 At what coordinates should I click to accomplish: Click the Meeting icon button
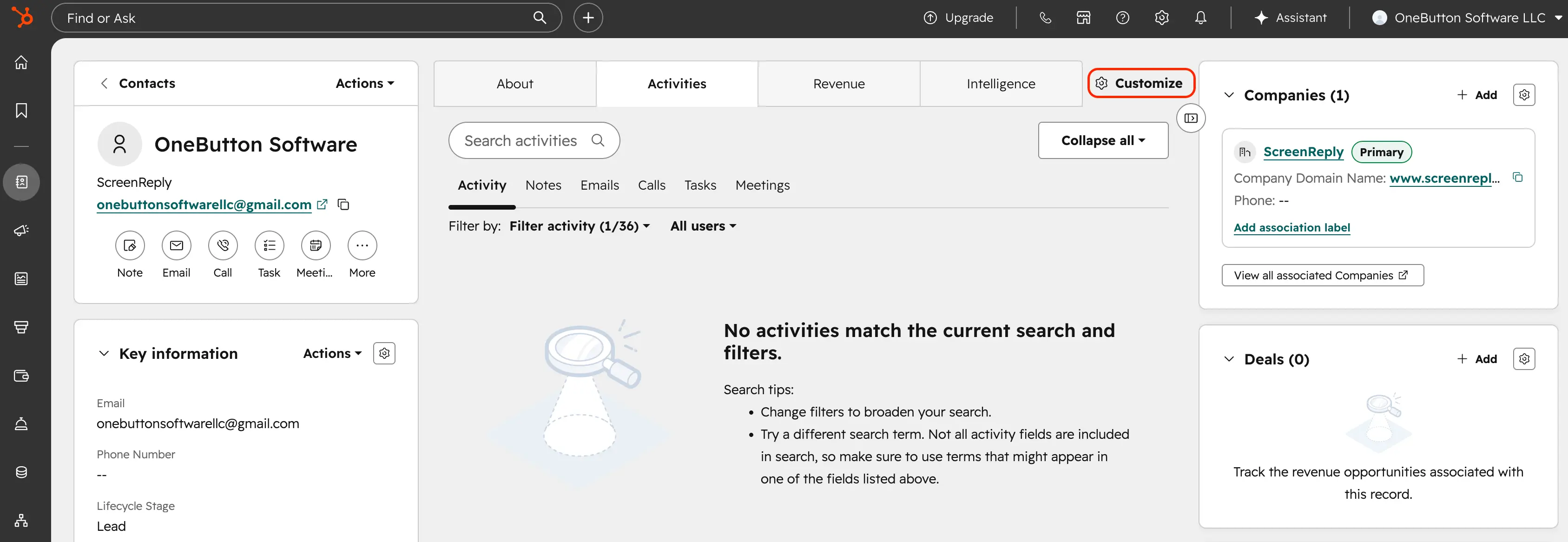pyautogui.click(x=316, y=245)
